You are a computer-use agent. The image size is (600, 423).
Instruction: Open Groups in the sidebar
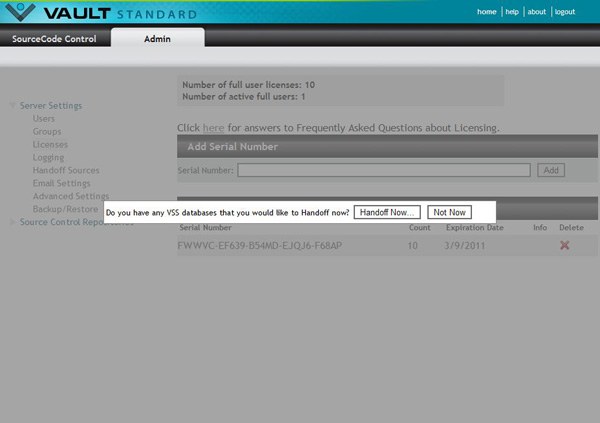pyautogui.click(x=47, y=132)
